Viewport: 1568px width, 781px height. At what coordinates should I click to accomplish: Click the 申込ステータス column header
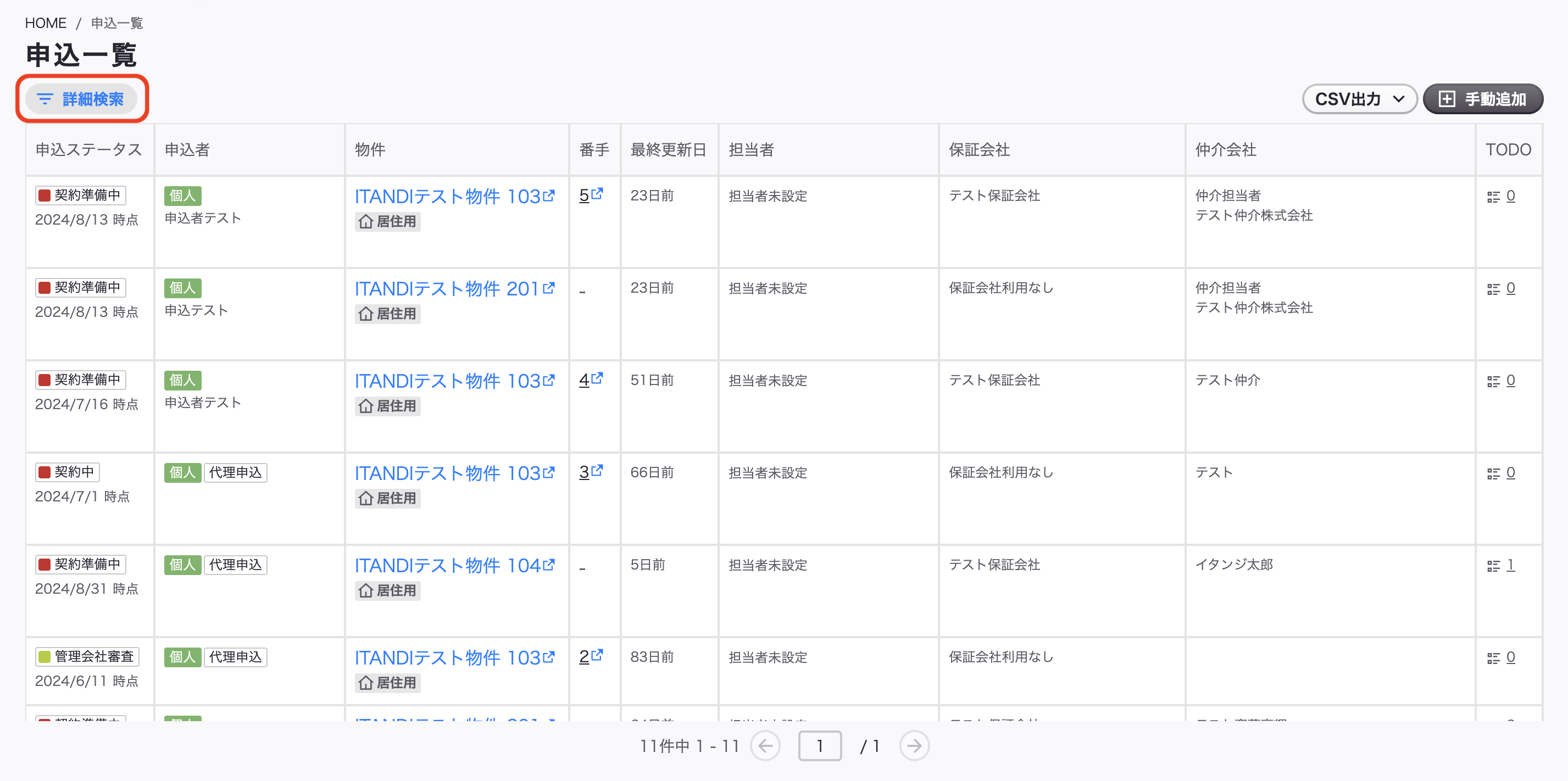(89, 150)
